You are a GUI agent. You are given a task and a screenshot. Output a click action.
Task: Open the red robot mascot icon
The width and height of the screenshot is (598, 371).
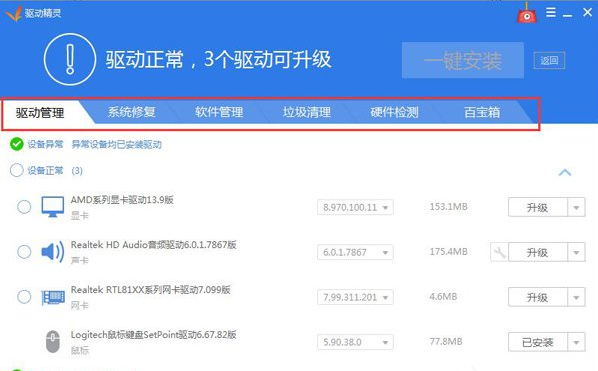[x=527, y=13]
